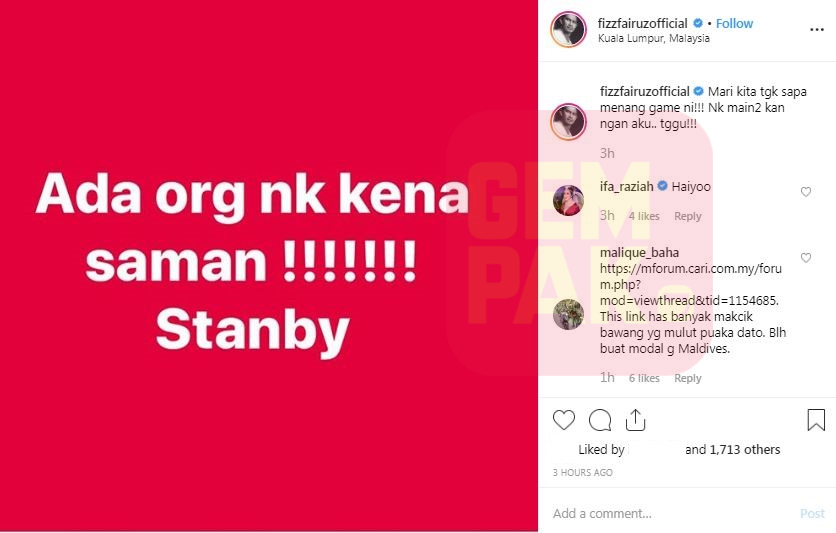Open malique_baha's username link
The image size is (836, 533).
click(639, 252)
